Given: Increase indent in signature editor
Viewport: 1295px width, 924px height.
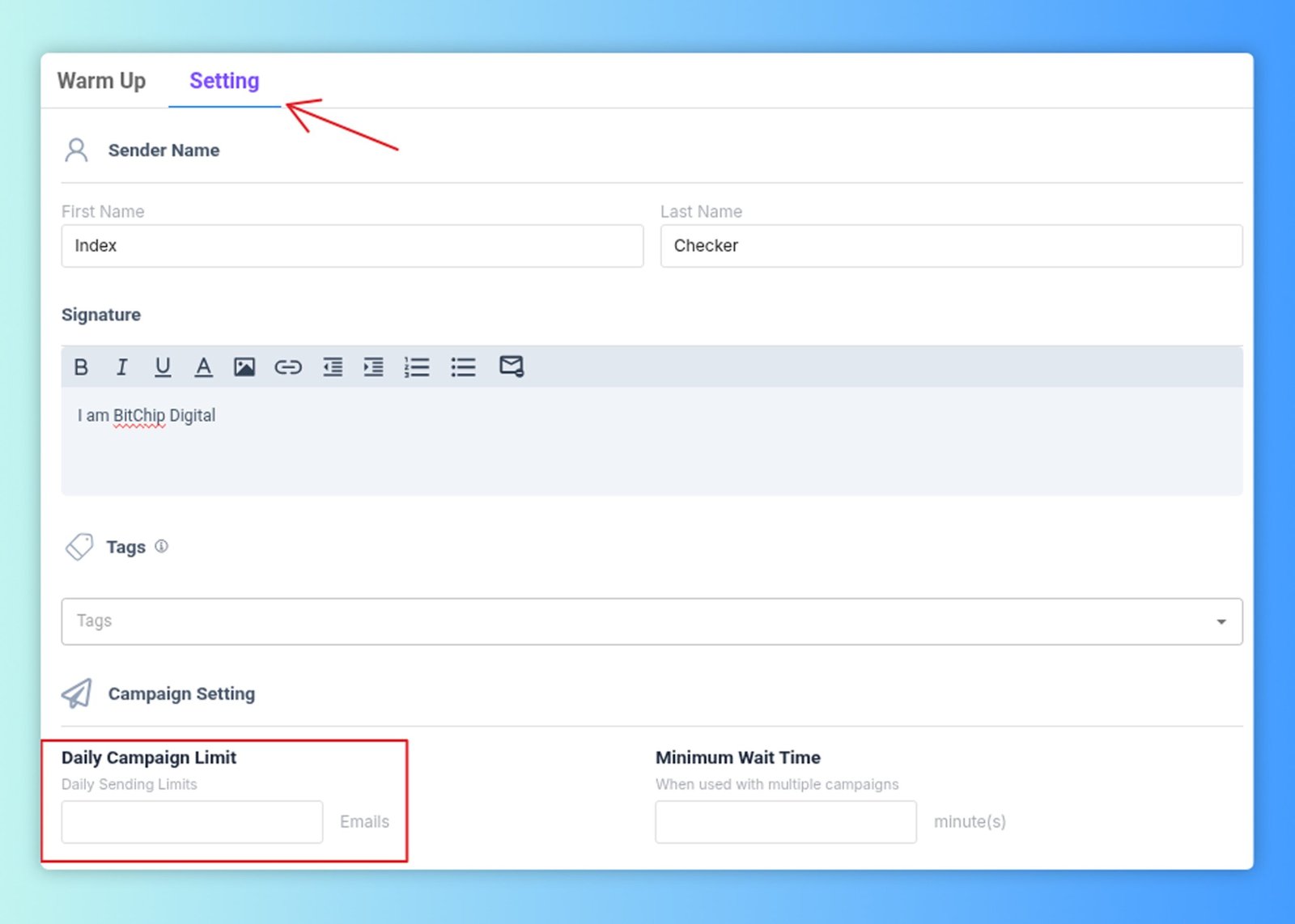Looking at the screenshot, I should pos(373,367).
